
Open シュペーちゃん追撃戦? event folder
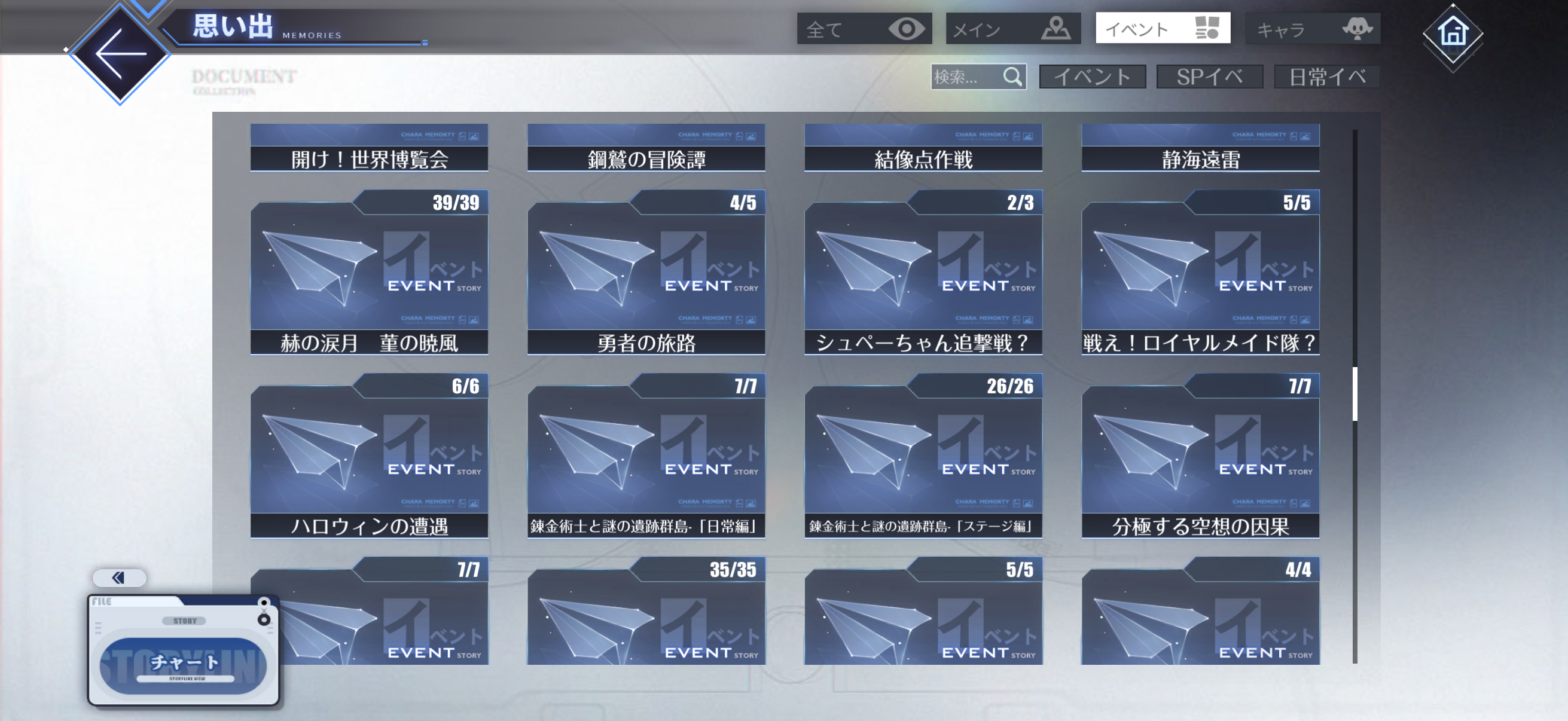point(923,274)
